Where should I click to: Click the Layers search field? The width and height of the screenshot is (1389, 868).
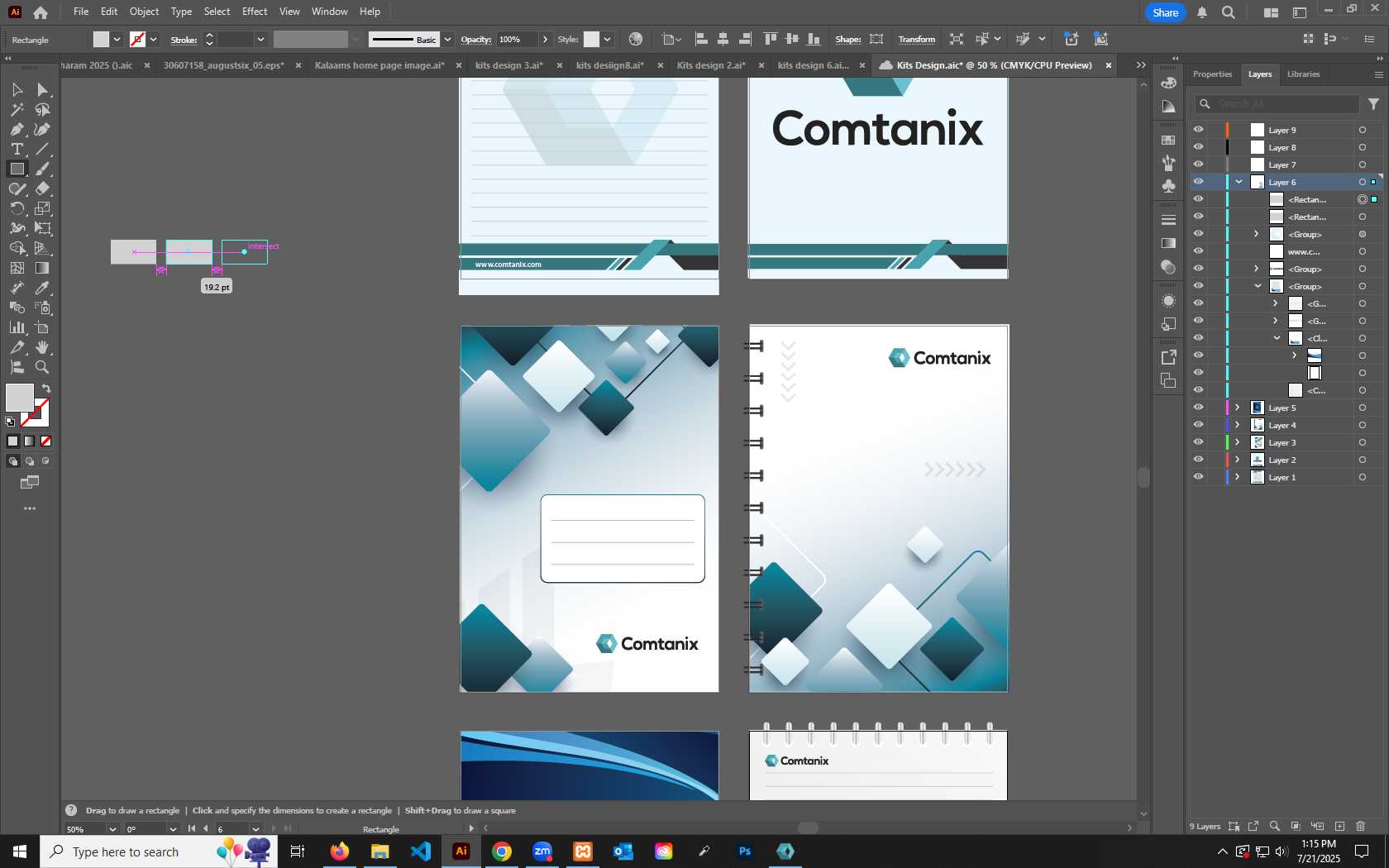(x=1277, y=104)
